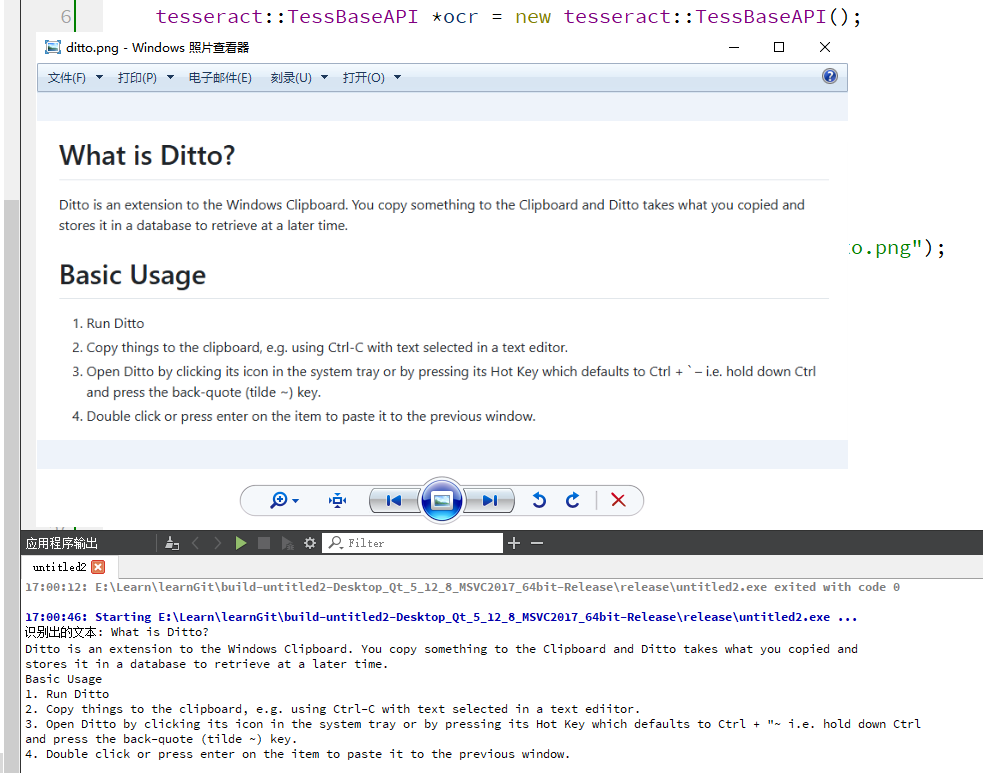Click the fit-to-window actual size icon

[x=337, y=500]
